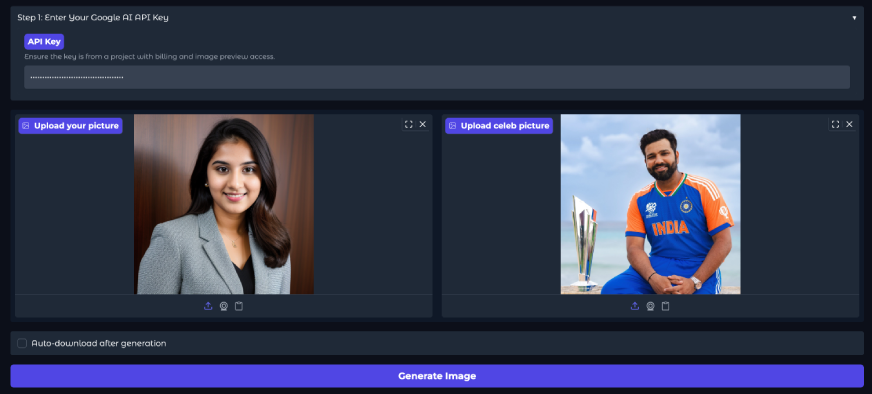872x394 pixels.
Task: Paste from clipboard in celeb picture panel
Action: click(665, 306)
